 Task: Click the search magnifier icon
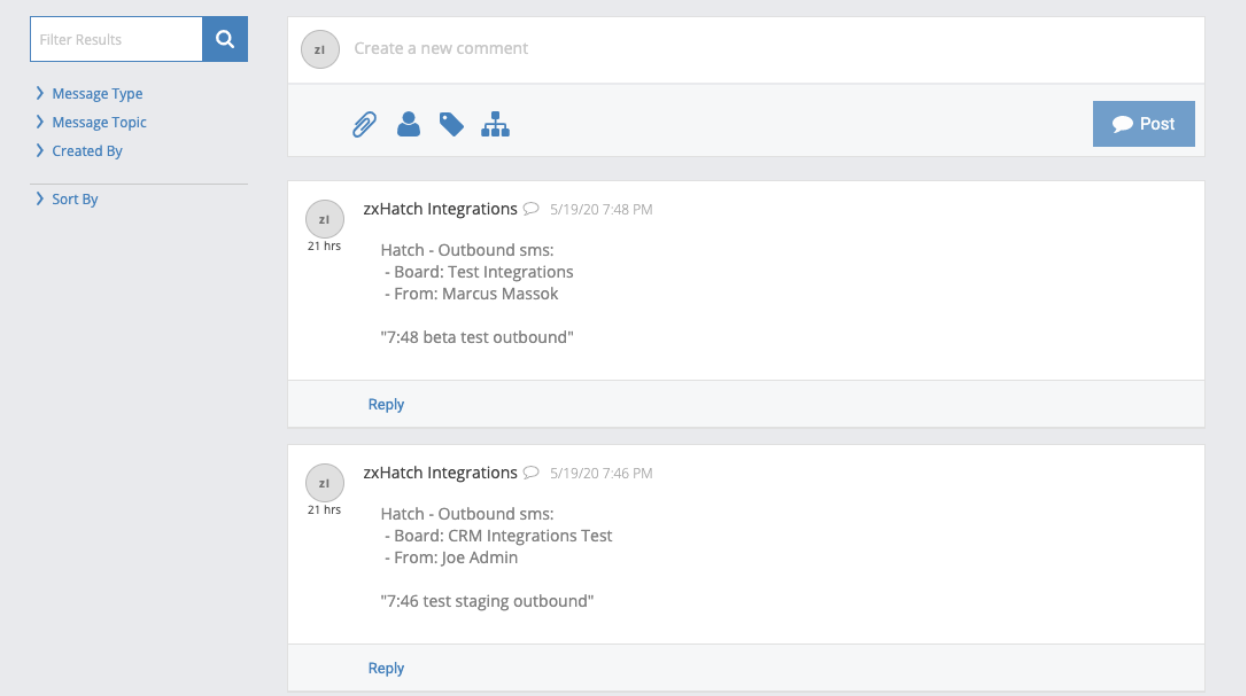224,39
